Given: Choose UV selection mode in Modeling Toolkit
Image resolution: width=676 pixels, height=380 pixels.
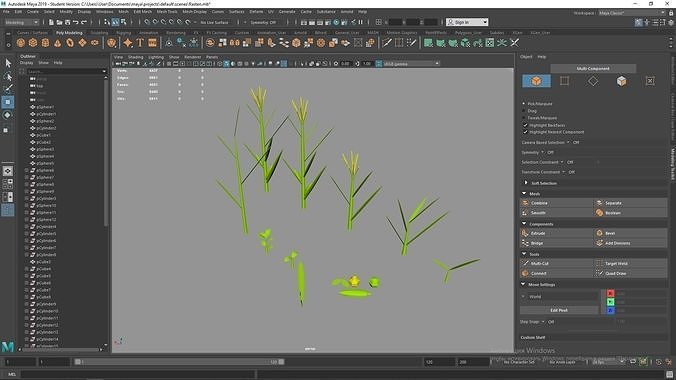Looking at the screenshot, I should click(650, 81).
